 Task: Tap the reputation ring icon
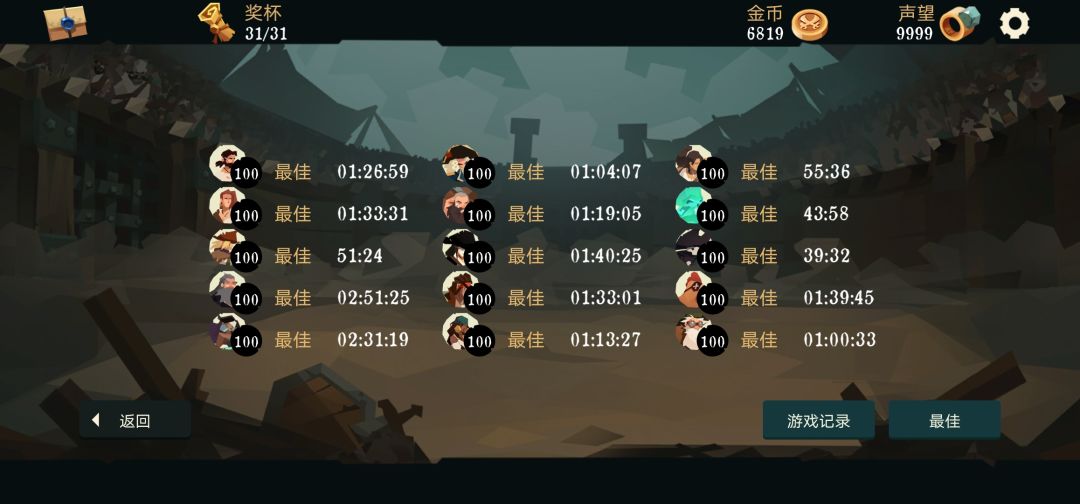pyautogui.click(x=959, y=23)
